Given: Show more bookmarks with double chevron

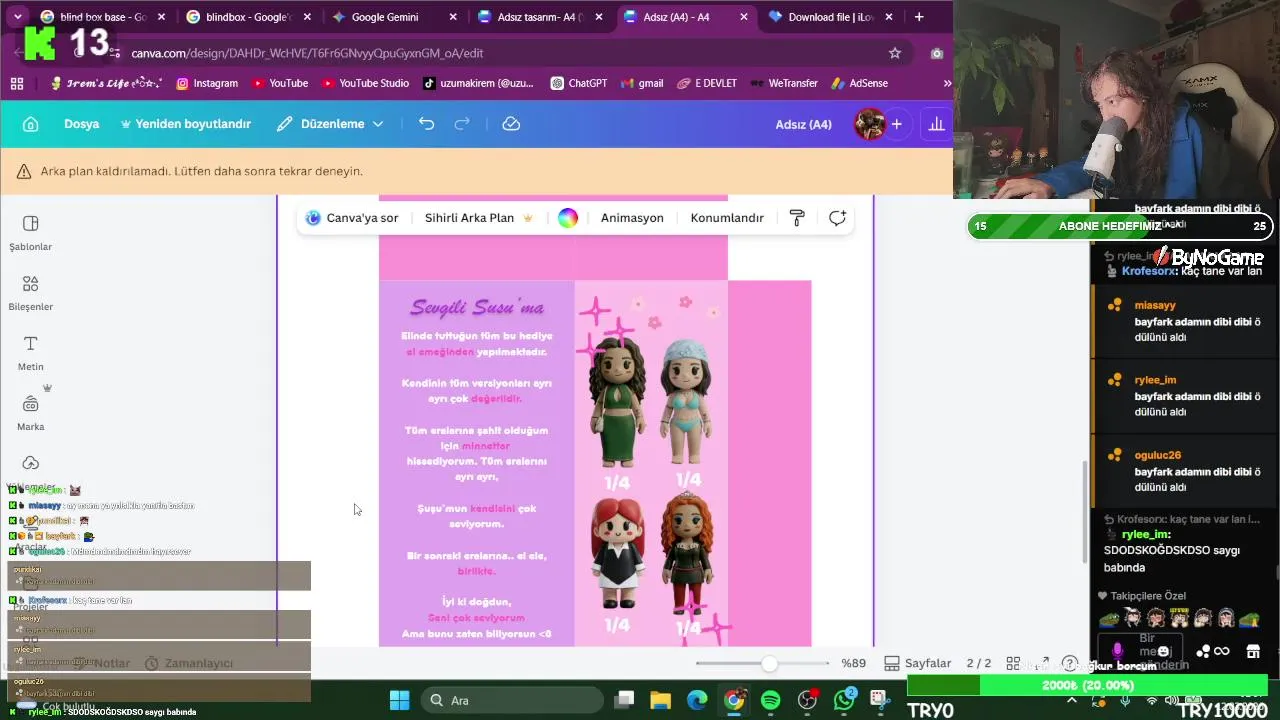Looking at the screenshot, I should (x=946, y=83).
